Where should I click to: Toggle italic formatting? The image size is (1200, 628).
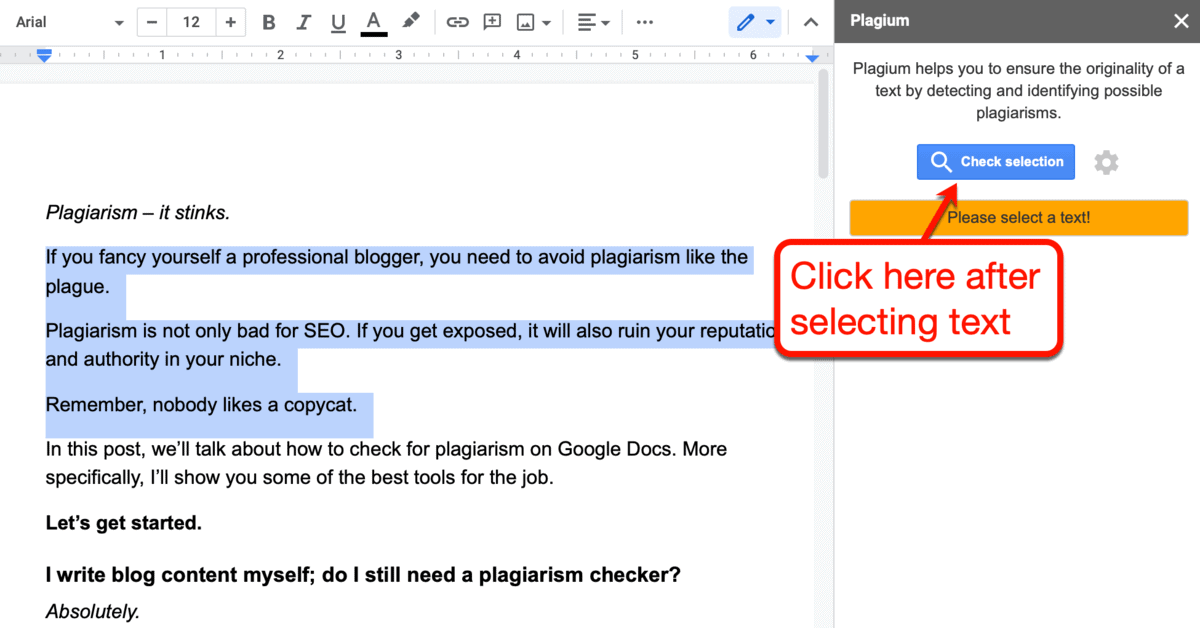[x=303, y=22]
